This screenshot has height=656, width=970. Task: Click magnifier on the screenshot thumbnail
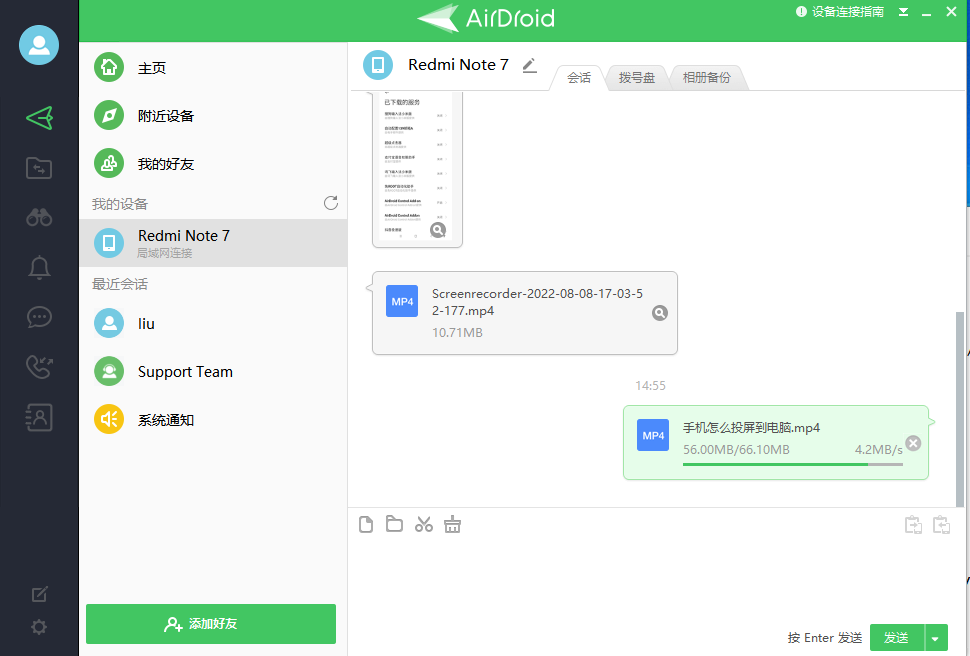(x=438, y=230)
